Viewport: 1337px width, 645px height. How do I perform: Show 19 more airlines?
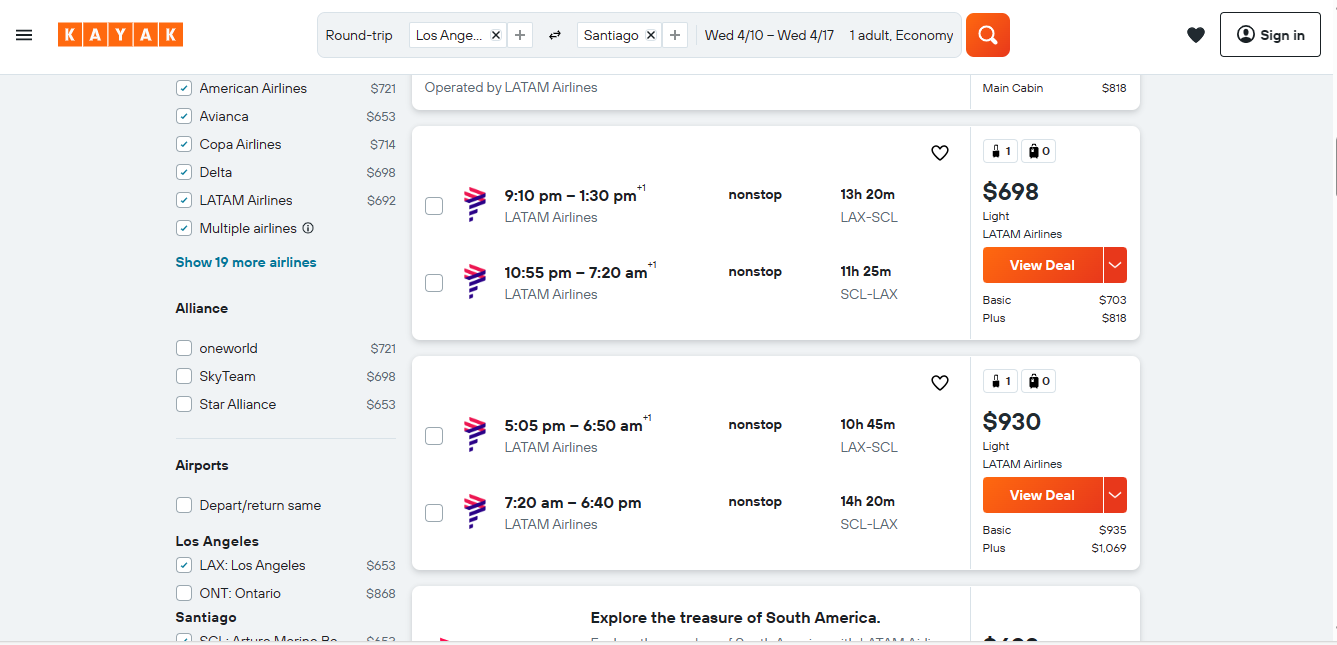(246, 262)
